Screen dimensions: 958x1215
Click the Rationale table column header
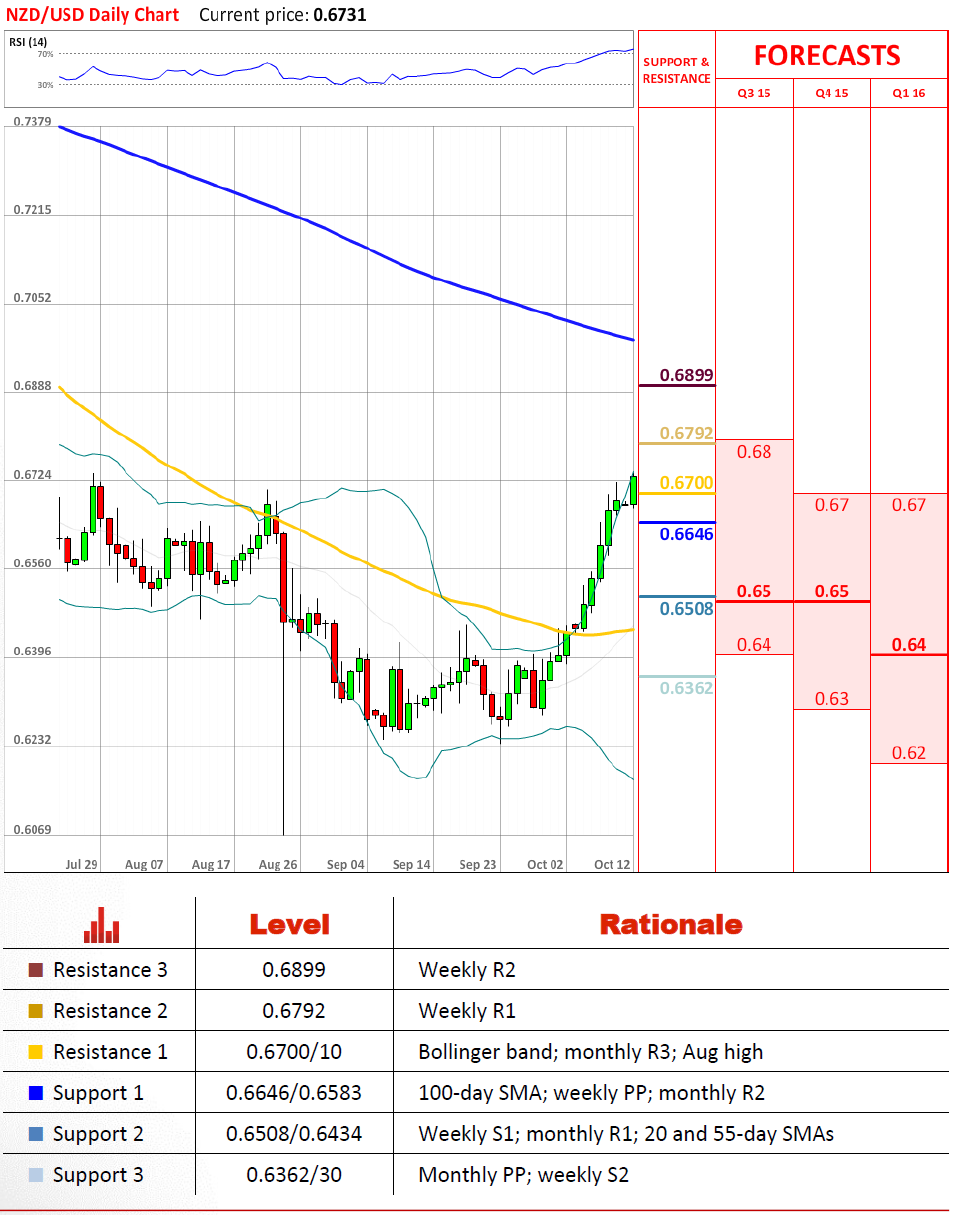[671, 924]
